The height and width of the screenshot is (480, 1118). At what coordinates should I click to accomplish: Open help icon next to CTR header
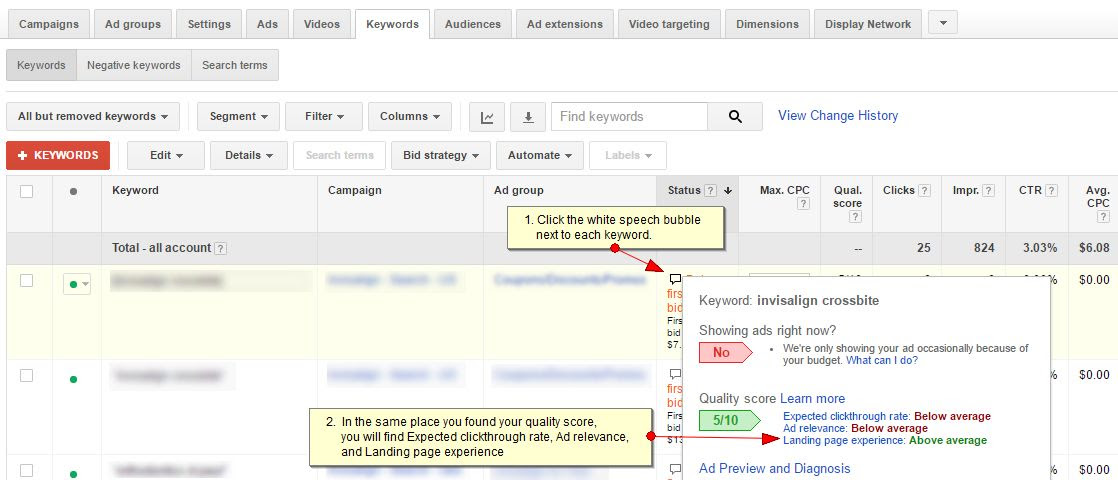click(x=1051, y=190)
